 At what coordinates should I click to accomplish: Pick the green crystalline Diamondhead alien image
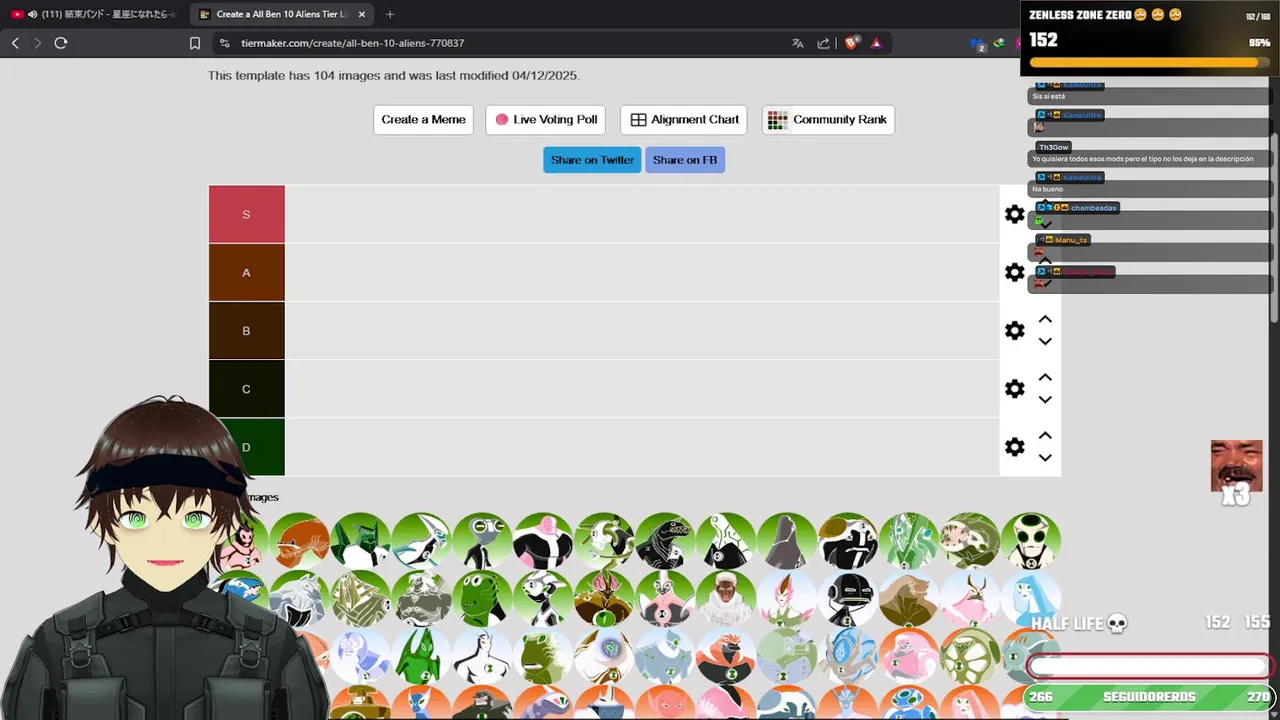(360, 542)
